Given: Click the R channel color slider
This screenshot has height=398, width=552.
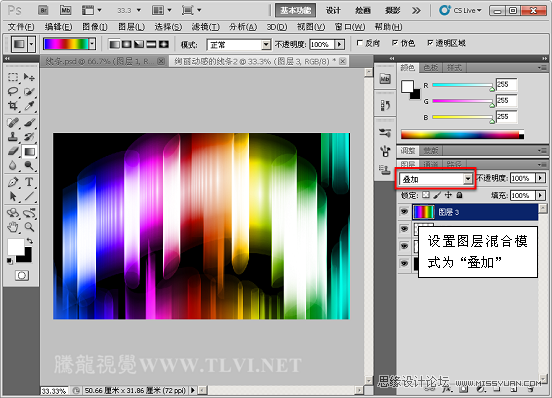Looking at the screenshot, I should (463, 85).
